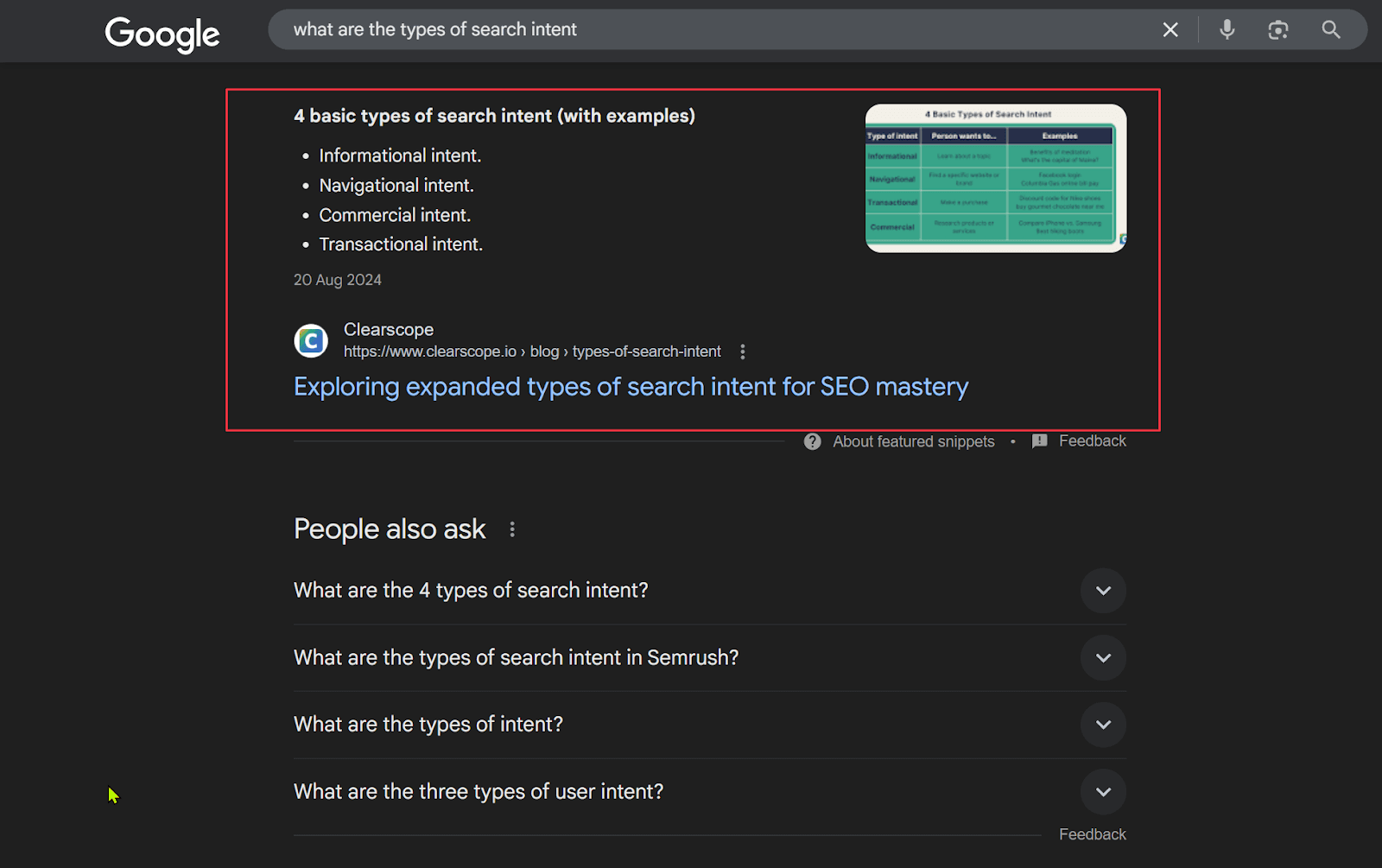Screen dimensions: 1382x868
Task: Click the Clearscope favicon icon
Action: point(311,340)
